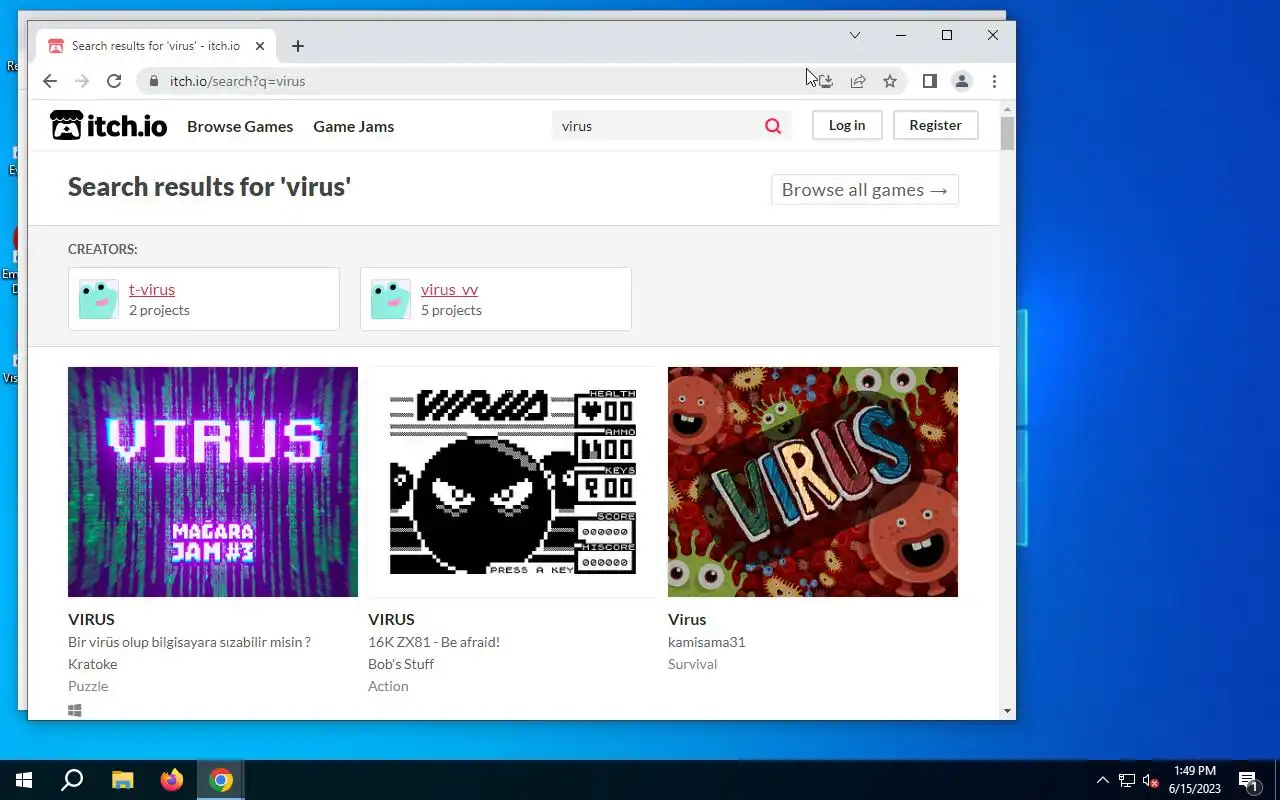Viewport: 1280px width, 800px height.
Task: Click Kratoke author name
Action: (93, 664)
